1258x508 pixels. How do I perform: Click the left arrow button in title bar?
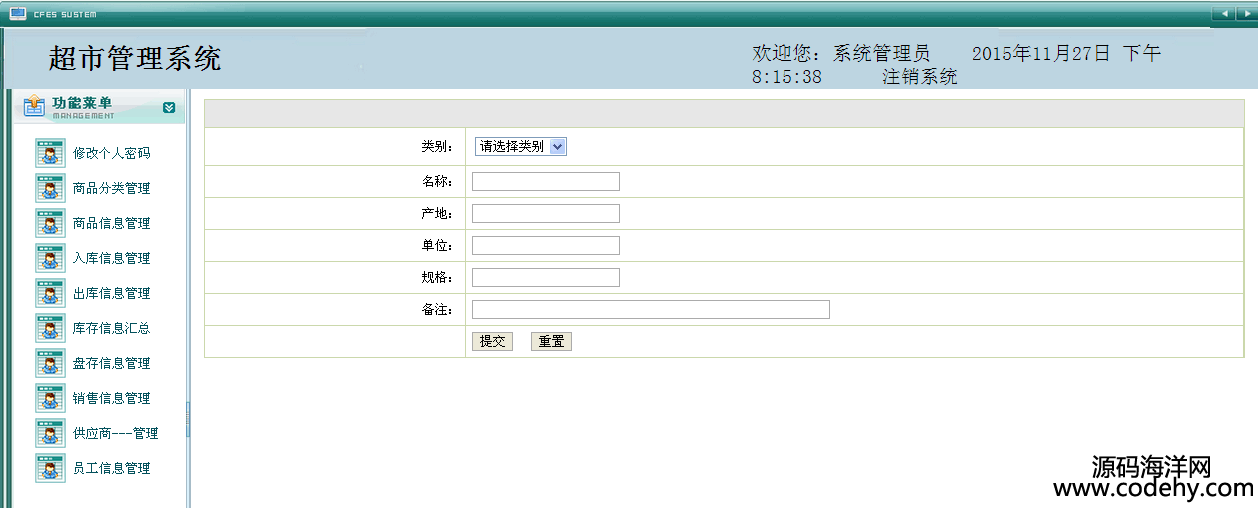(x=1223, y=13)
